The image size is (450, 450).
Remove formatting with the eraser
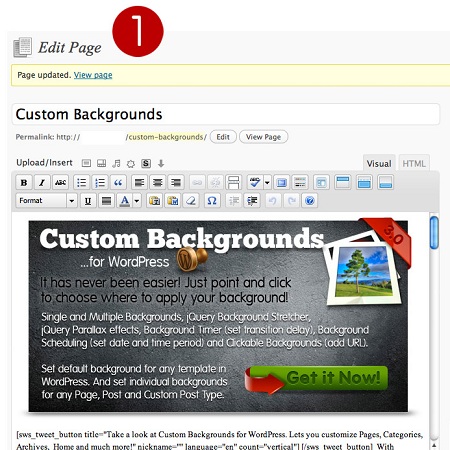[191, 201]
